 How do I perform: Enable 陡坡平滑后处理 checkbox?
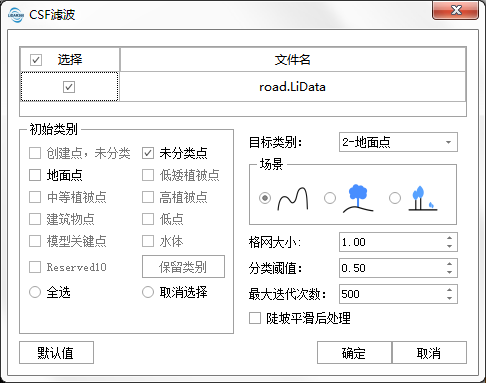255,318
